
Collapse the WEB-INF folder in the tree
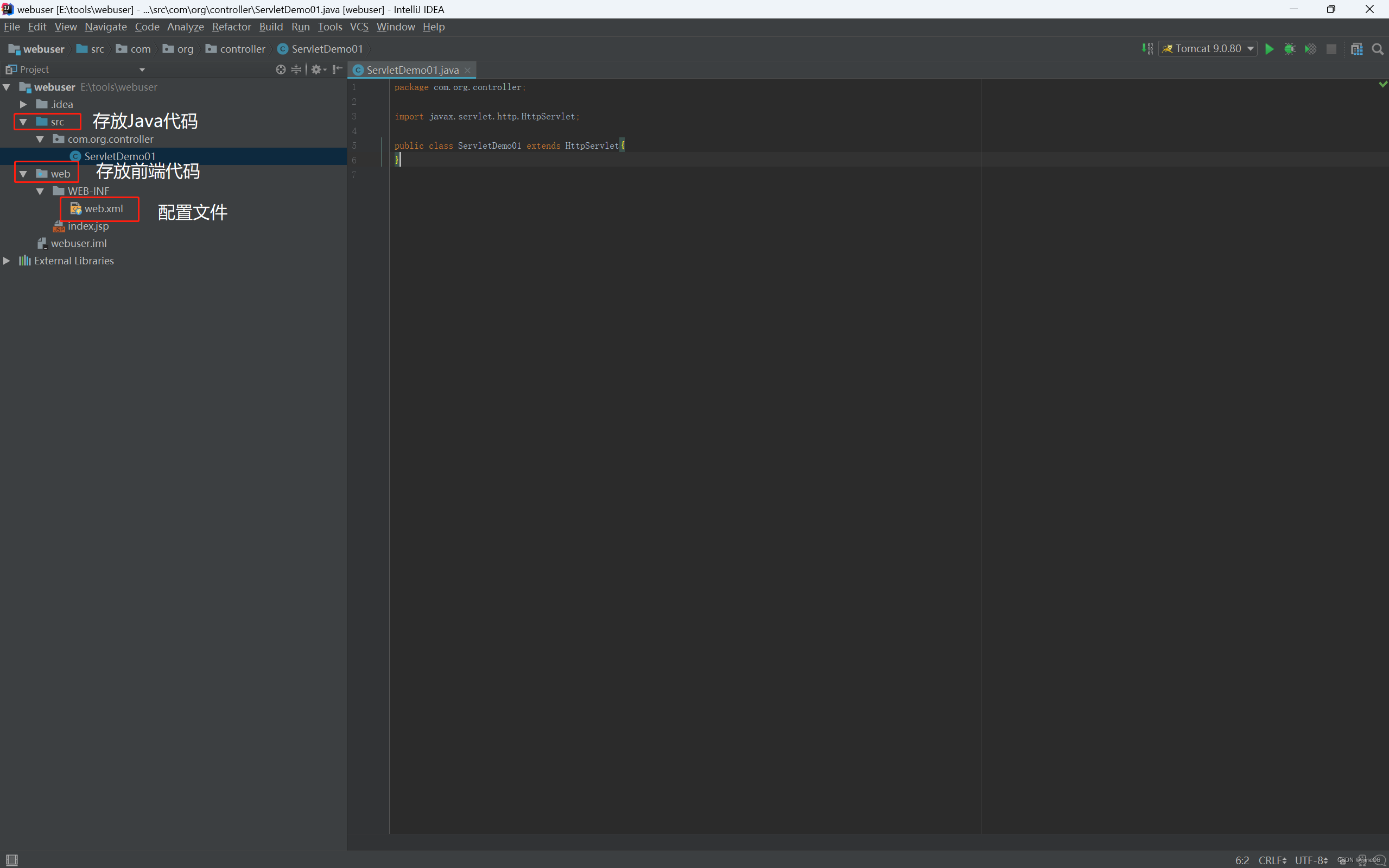40,191
